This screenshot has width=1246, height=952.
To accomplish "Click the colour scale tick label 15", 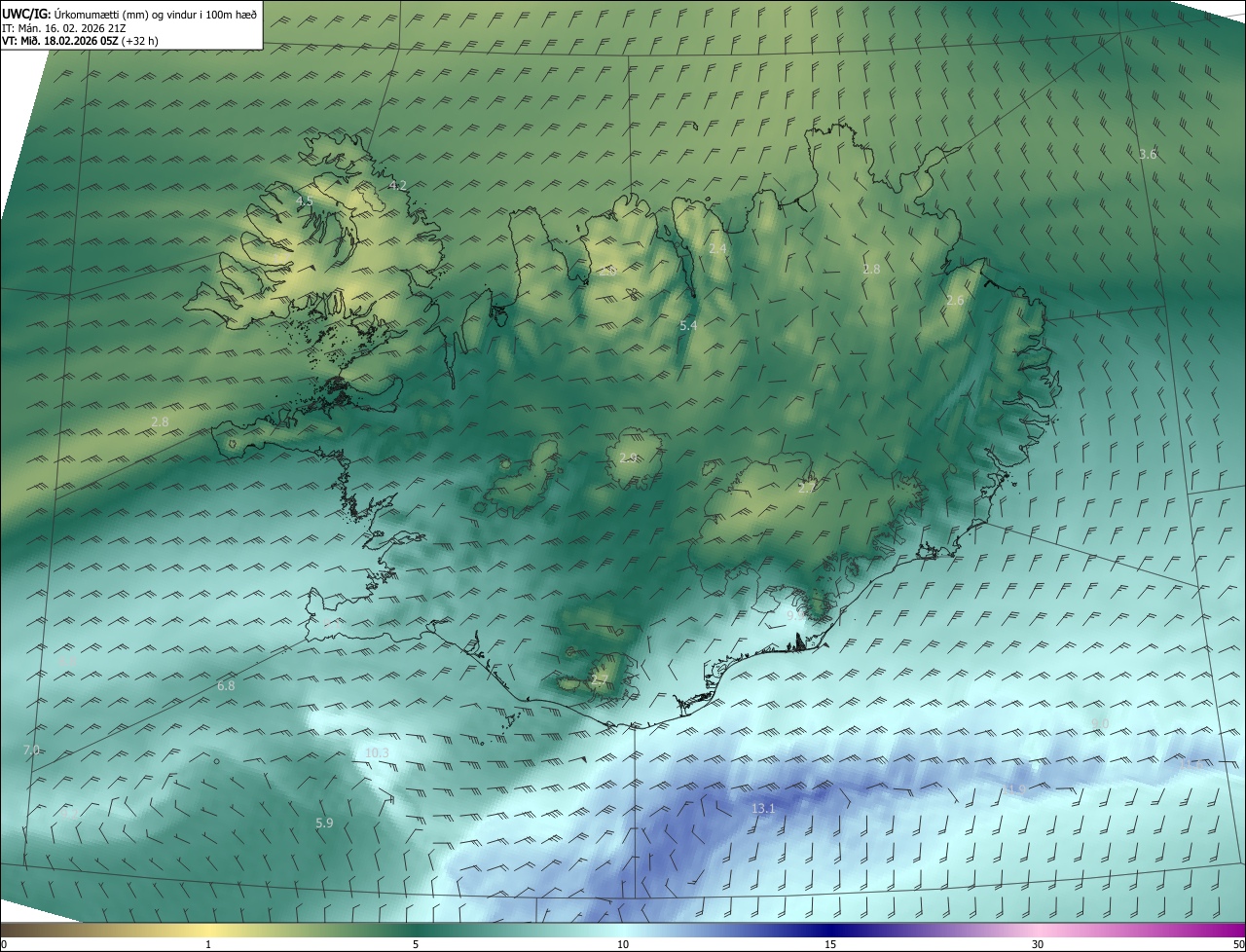I will (x=830, y=944).
